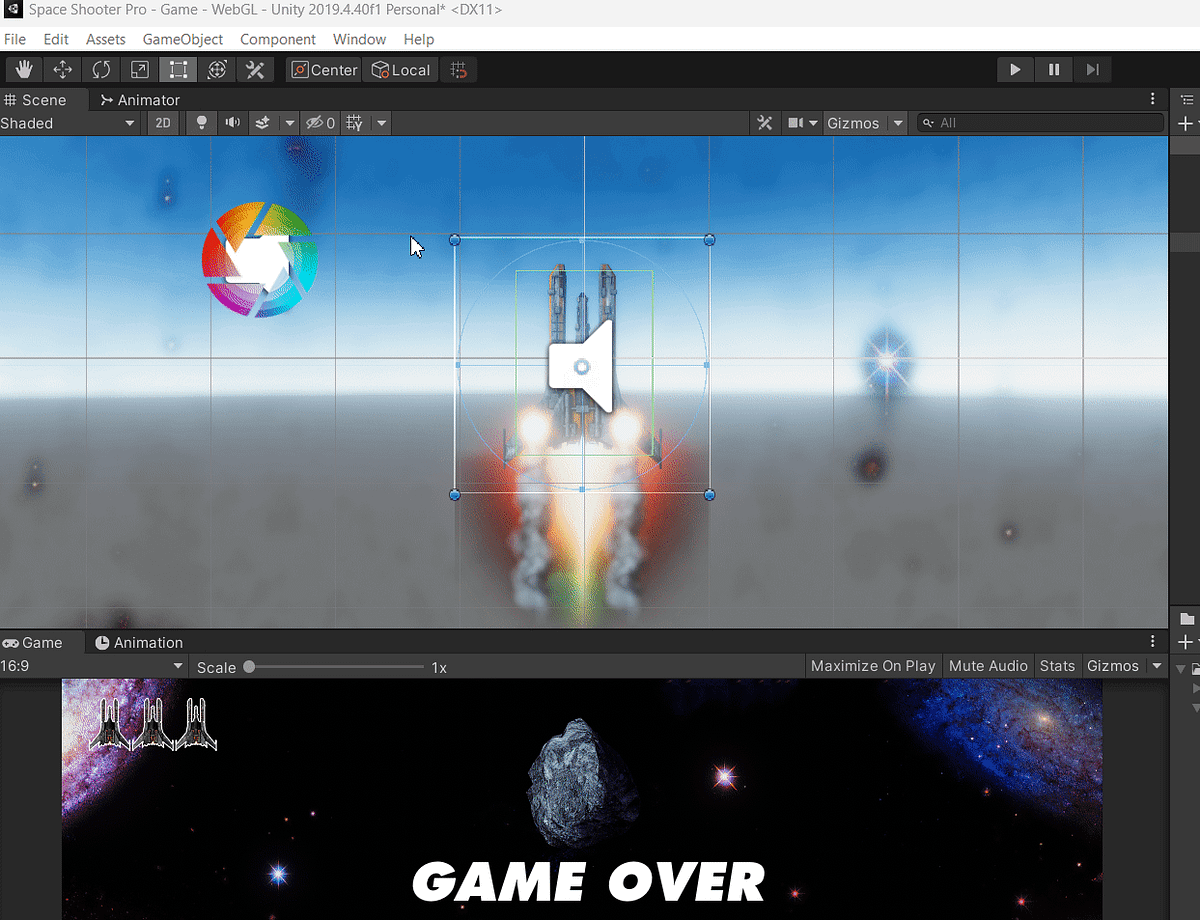Select the Rect Transform tool
The height and width of the screenshot is (920, 1200).
[178, 69]
